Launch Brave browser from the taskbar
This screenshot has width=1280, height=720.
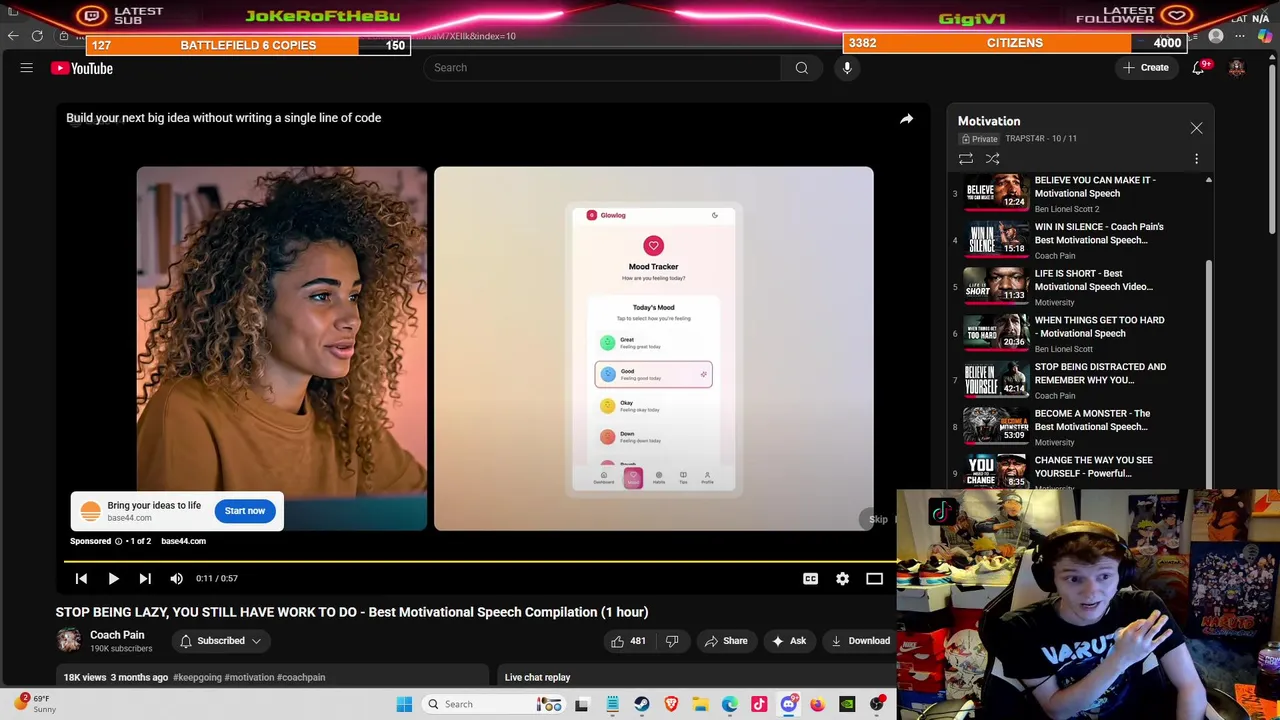pos(671,704)
